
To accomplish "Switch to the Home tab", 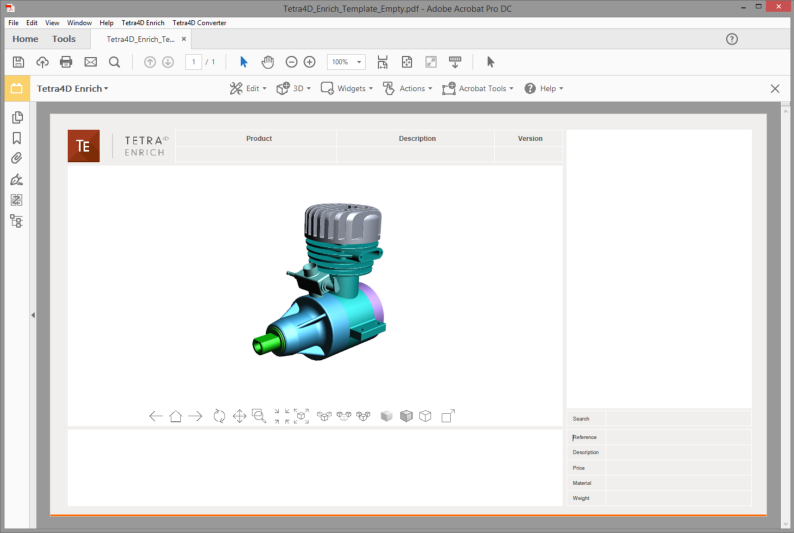I will coord(25,39).
